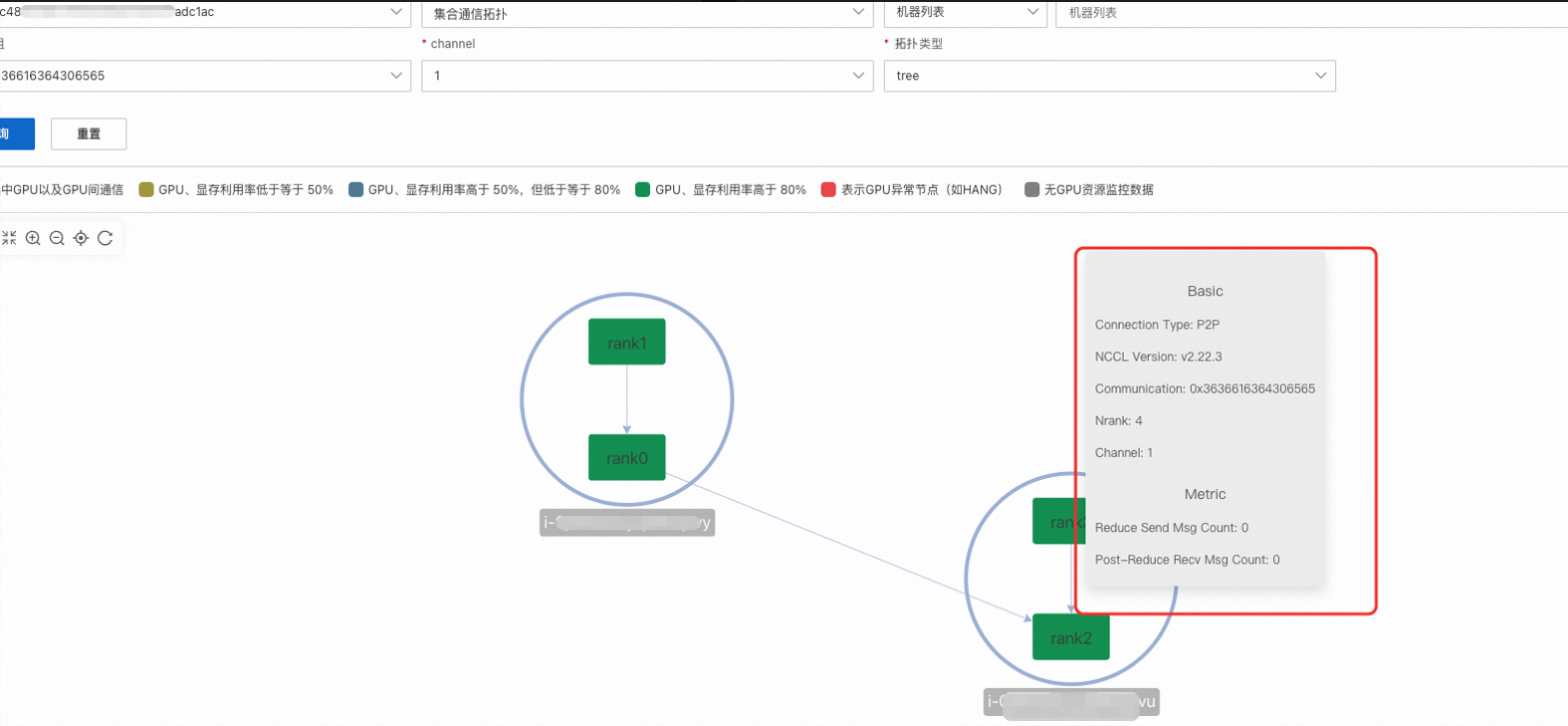This screenshot has height=726, width=1568.
Task: Click the center-locate crosshair icon
Action: point(81,238)
